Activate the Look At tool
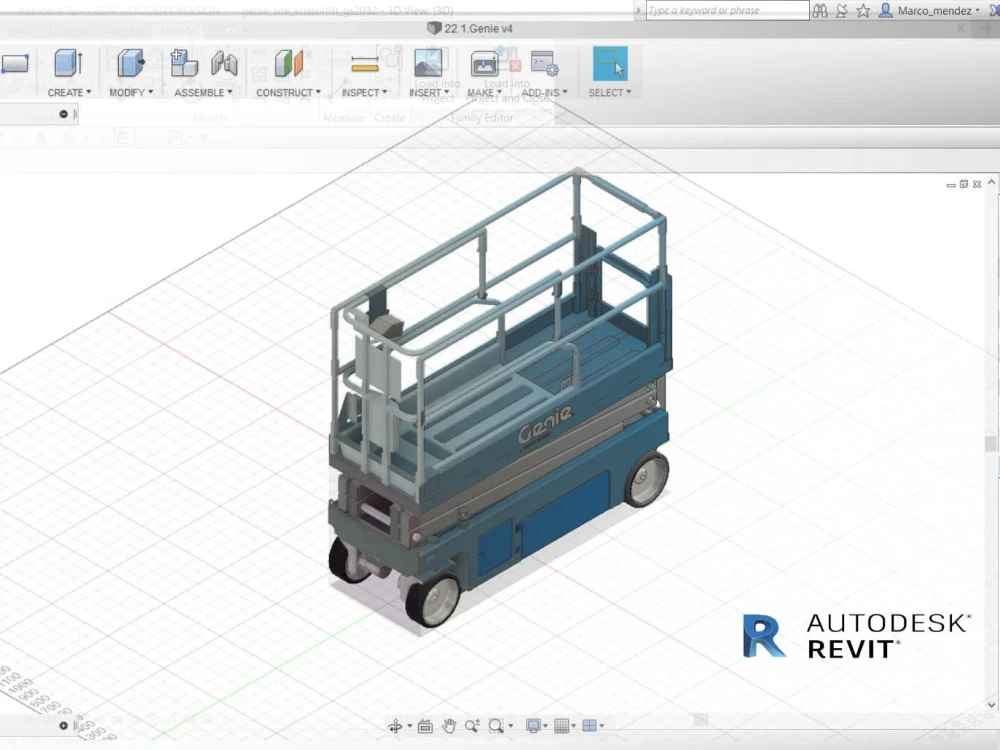Screen dimensions: 1000x750 point(425,725)
